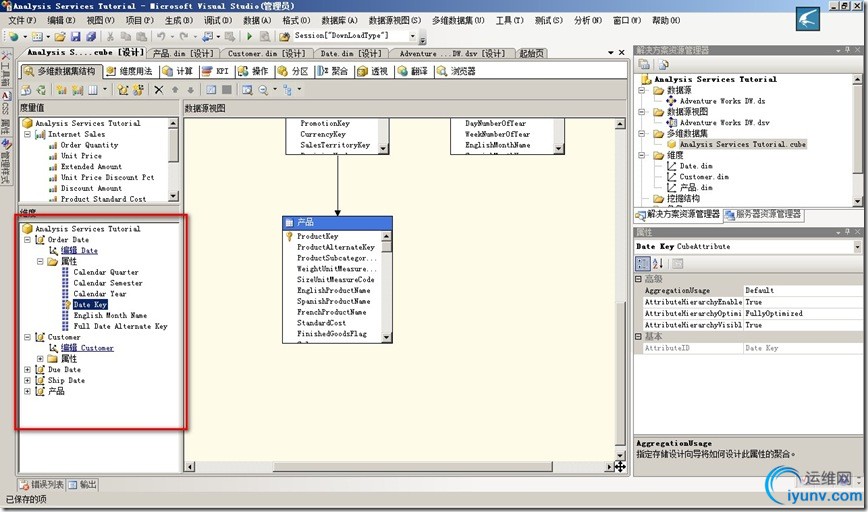868x512 pixels.
Task: Click scroll-down arrow of 产品 table
Action: tap(387, 337)
